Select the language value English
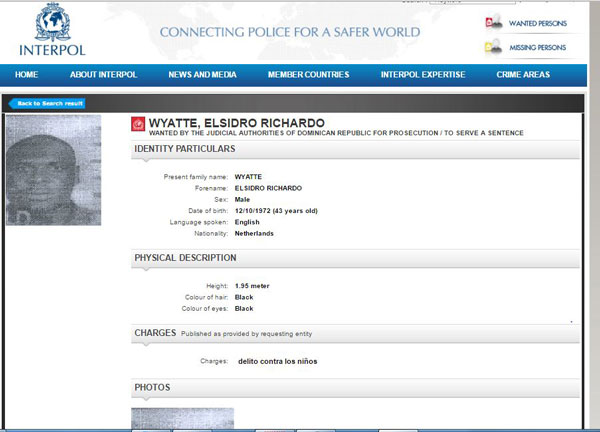 click(247, 222)
